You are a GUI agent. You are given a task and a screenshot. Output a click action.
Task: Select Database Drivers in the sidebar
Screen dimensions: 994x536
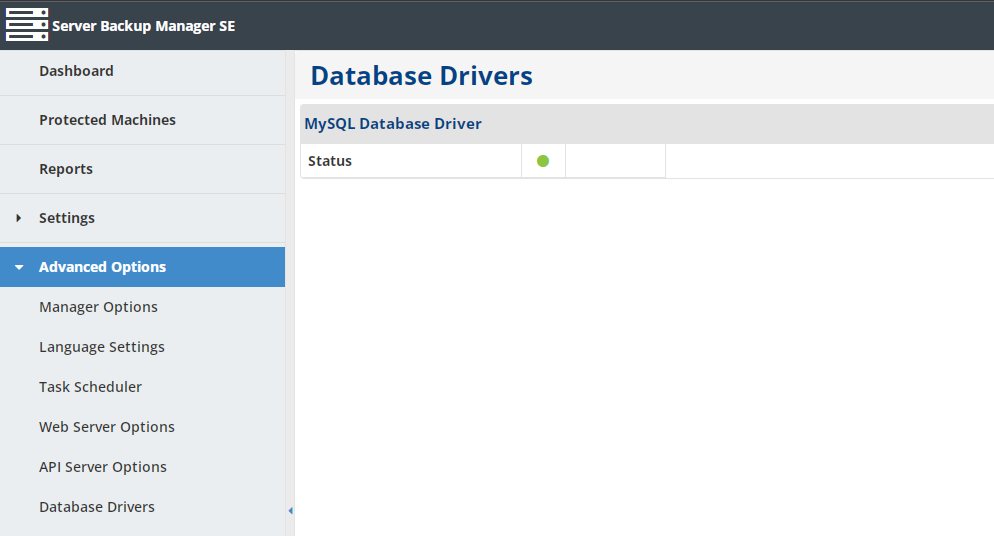[96, 507]
